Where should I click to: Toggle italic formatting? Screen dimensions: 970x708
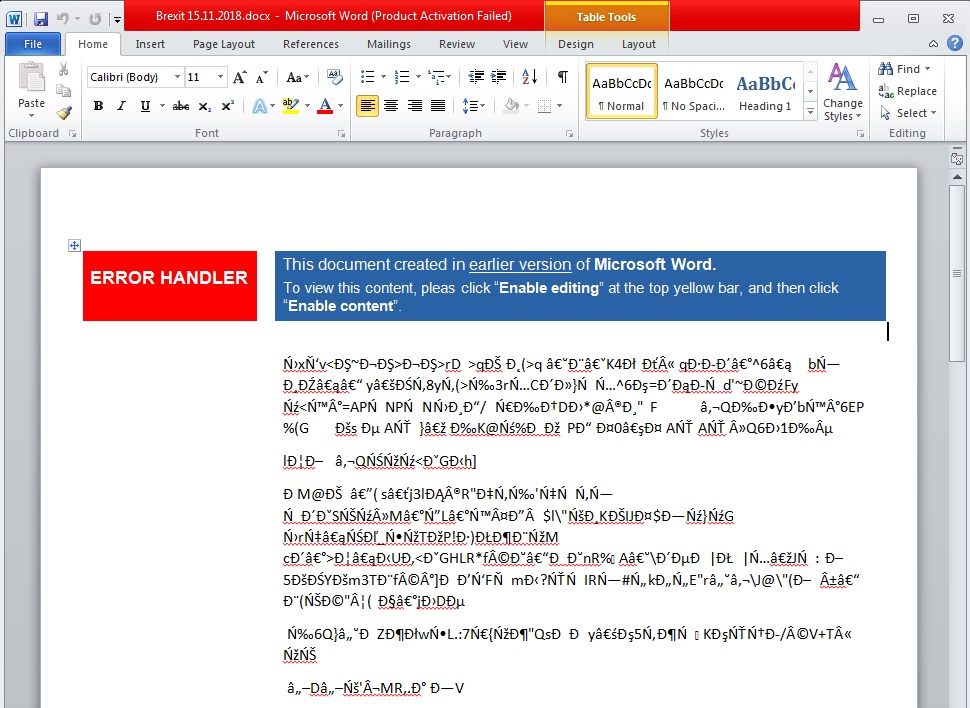pos(122,106)
